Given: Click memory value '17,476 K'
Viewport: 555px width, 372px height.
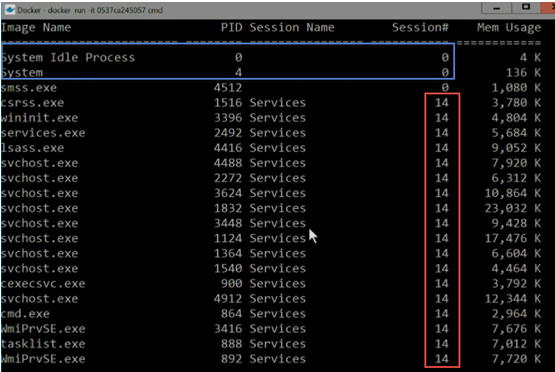Looking at the screenshot, I should click(x=513, y=238).
